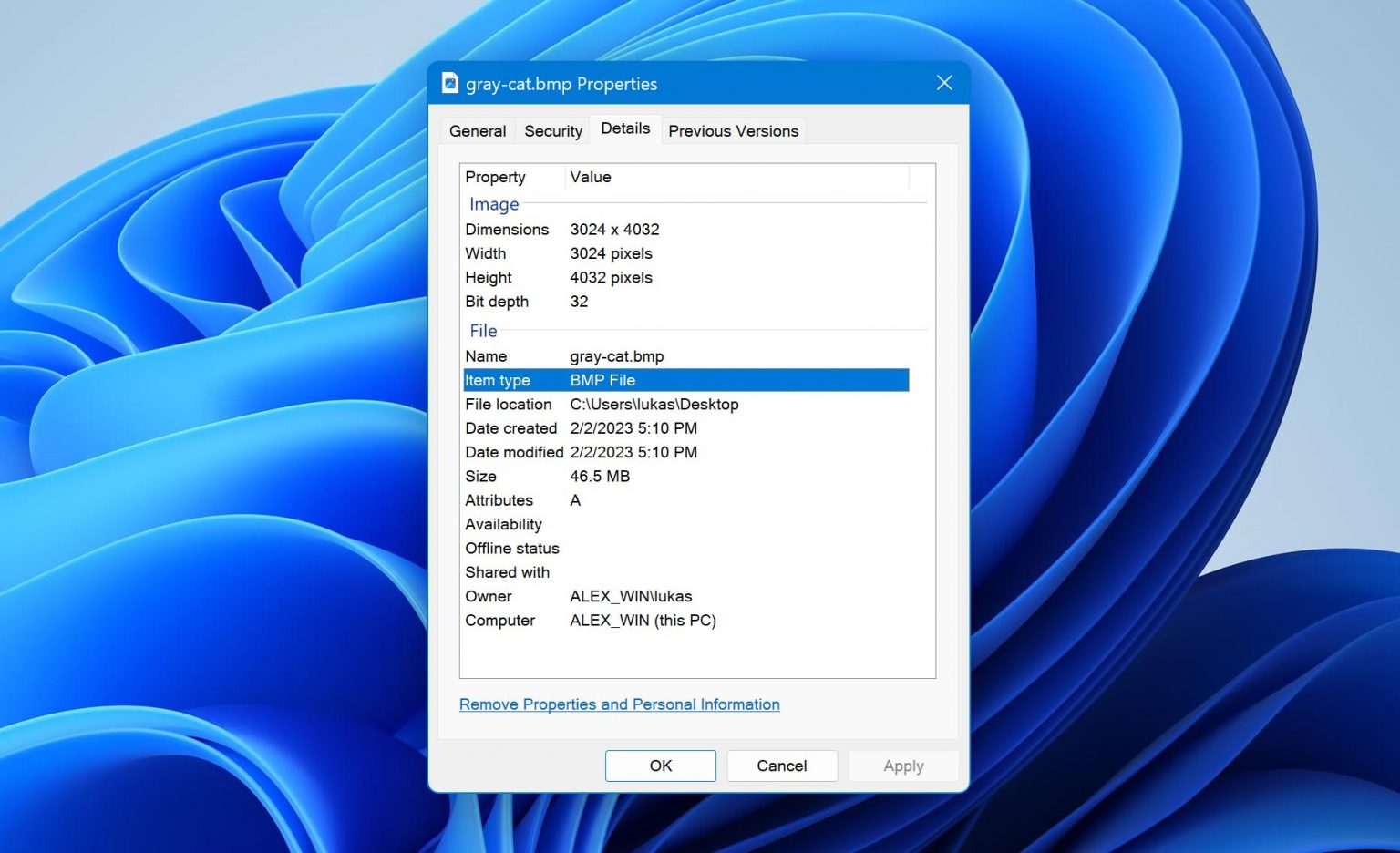This screenshot has height=853, width=1400.
Task: Click the File location value C:\Users\lukas\Desktop
Action: pyautogui.click(x=654, y=404)
